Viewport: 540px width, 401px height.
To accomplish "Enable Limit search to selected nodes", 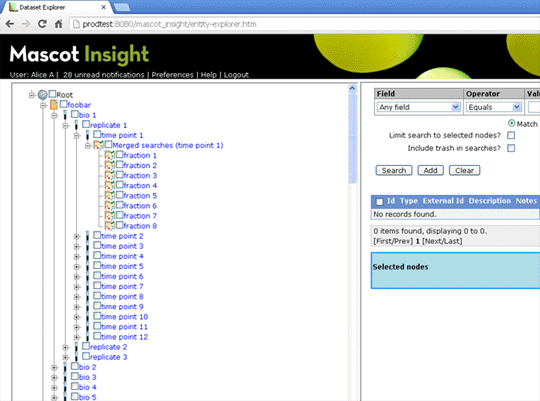I will [511, 135].
